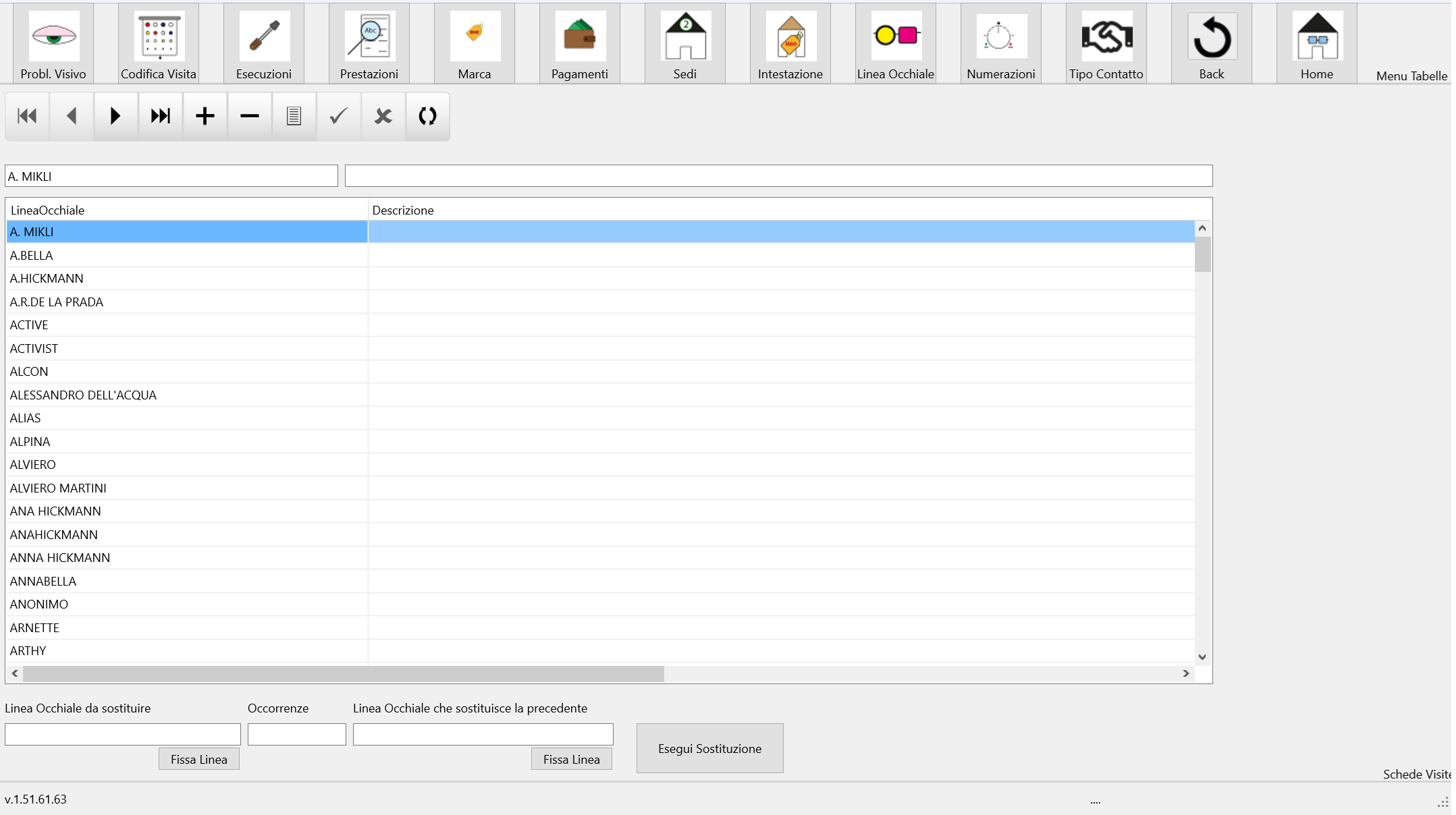Confirm changes with the checkmark button
Image resolution: width=1456 pixels, height=815 pixels.
339,116
